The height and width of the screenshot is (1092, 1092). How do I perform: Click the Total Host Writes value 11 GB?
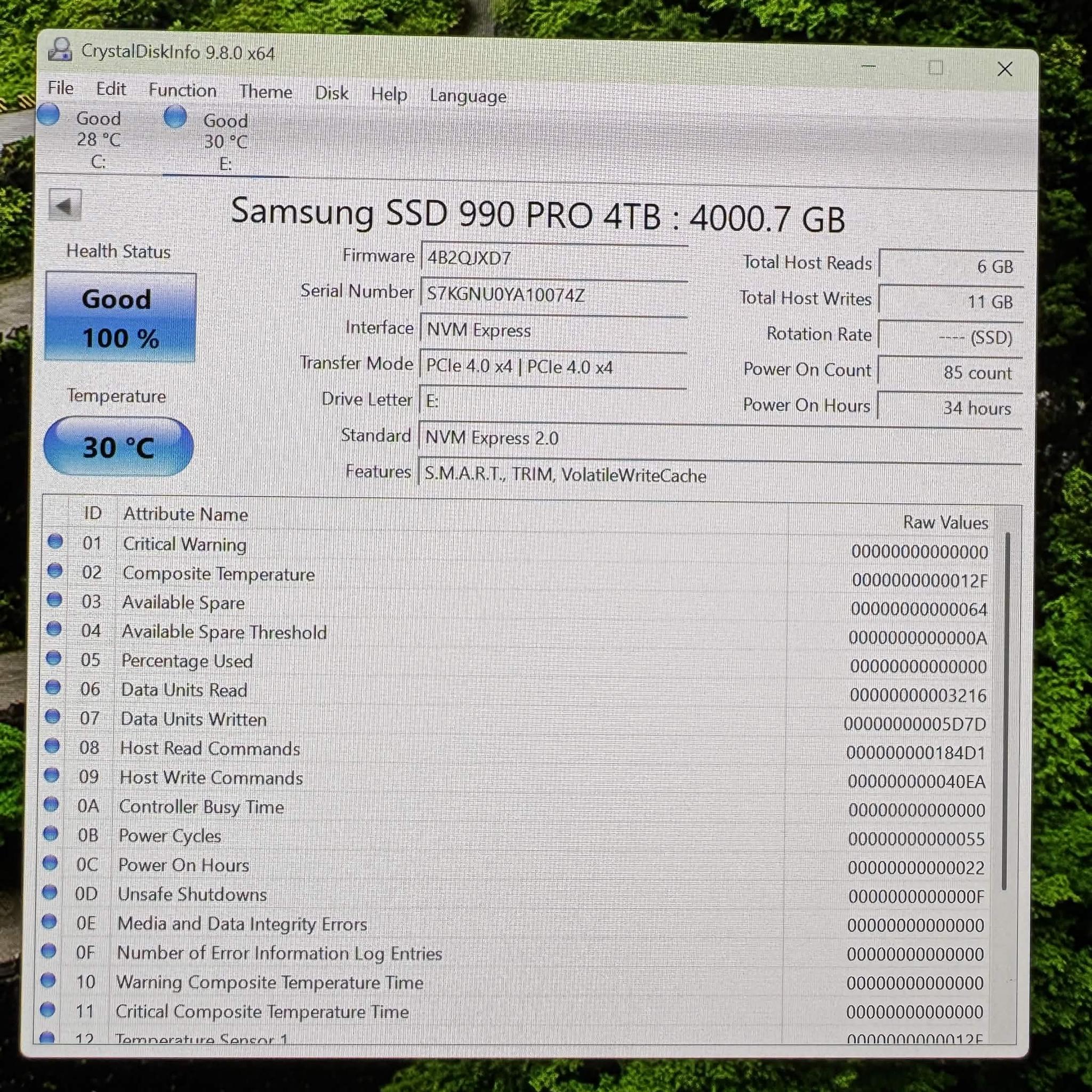click(951, 301)
